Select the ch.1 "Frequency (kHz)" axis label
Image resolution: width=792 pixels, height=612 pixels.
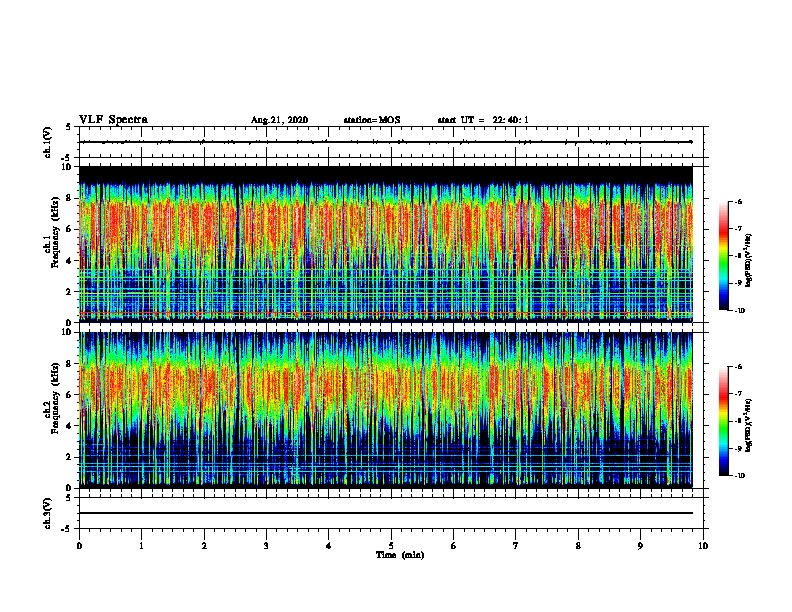click(x=55, y=232)
